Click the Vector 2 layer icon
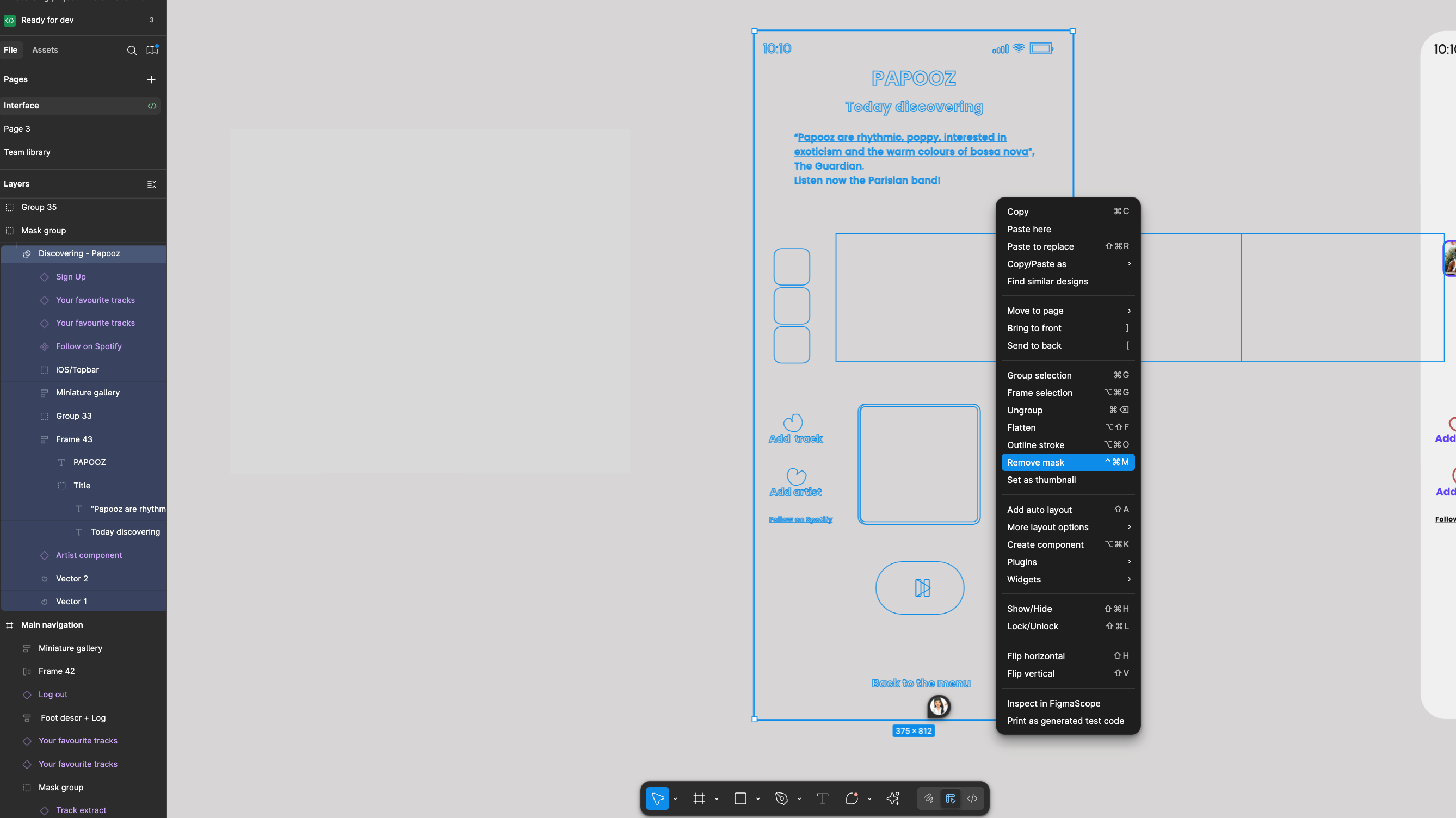This screenshot has height=818, width=1456. pos(44,579)
